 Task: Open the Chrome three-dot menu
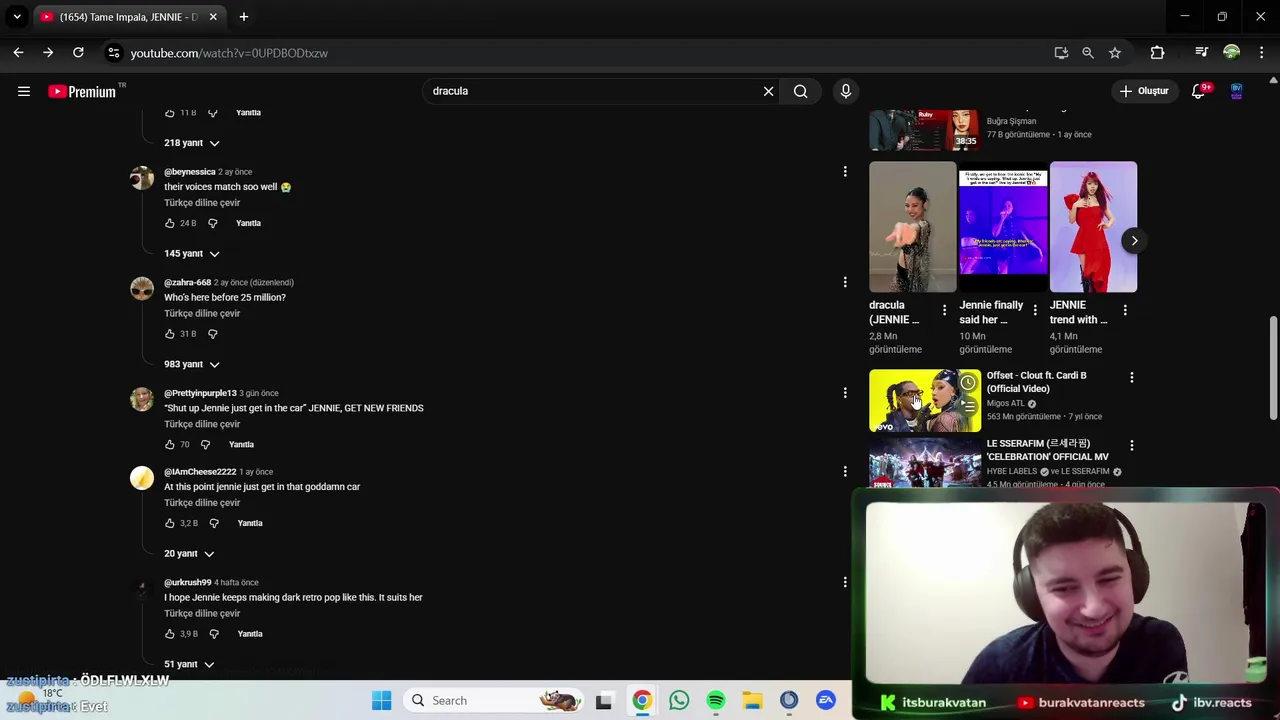(x=1262, y=53)
